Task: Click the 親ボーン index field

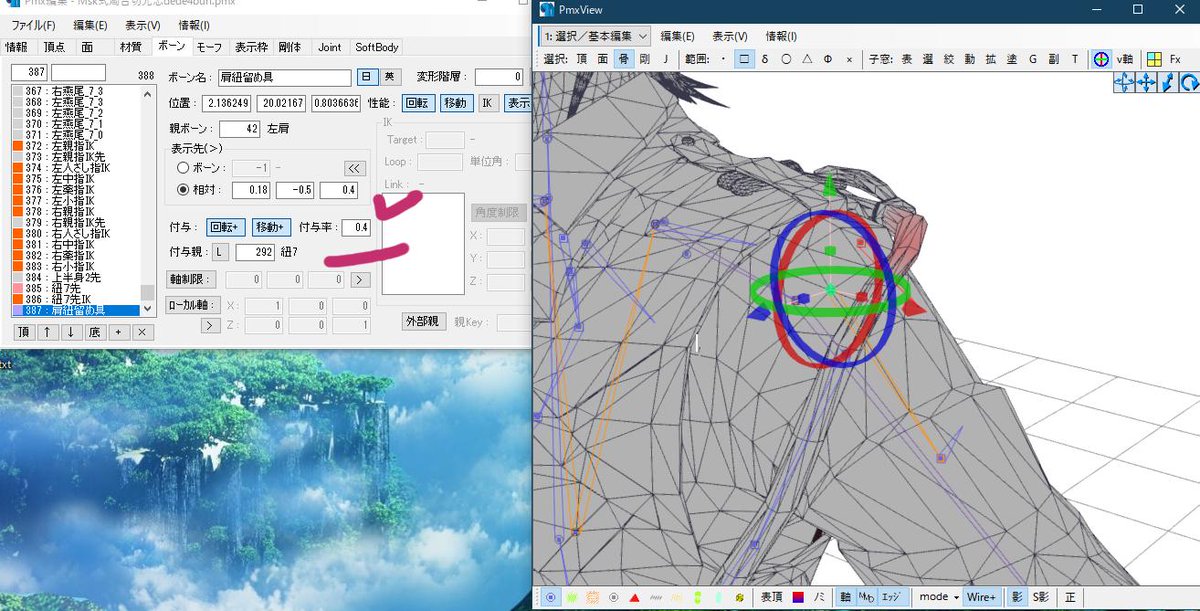Action: point(239,128)
